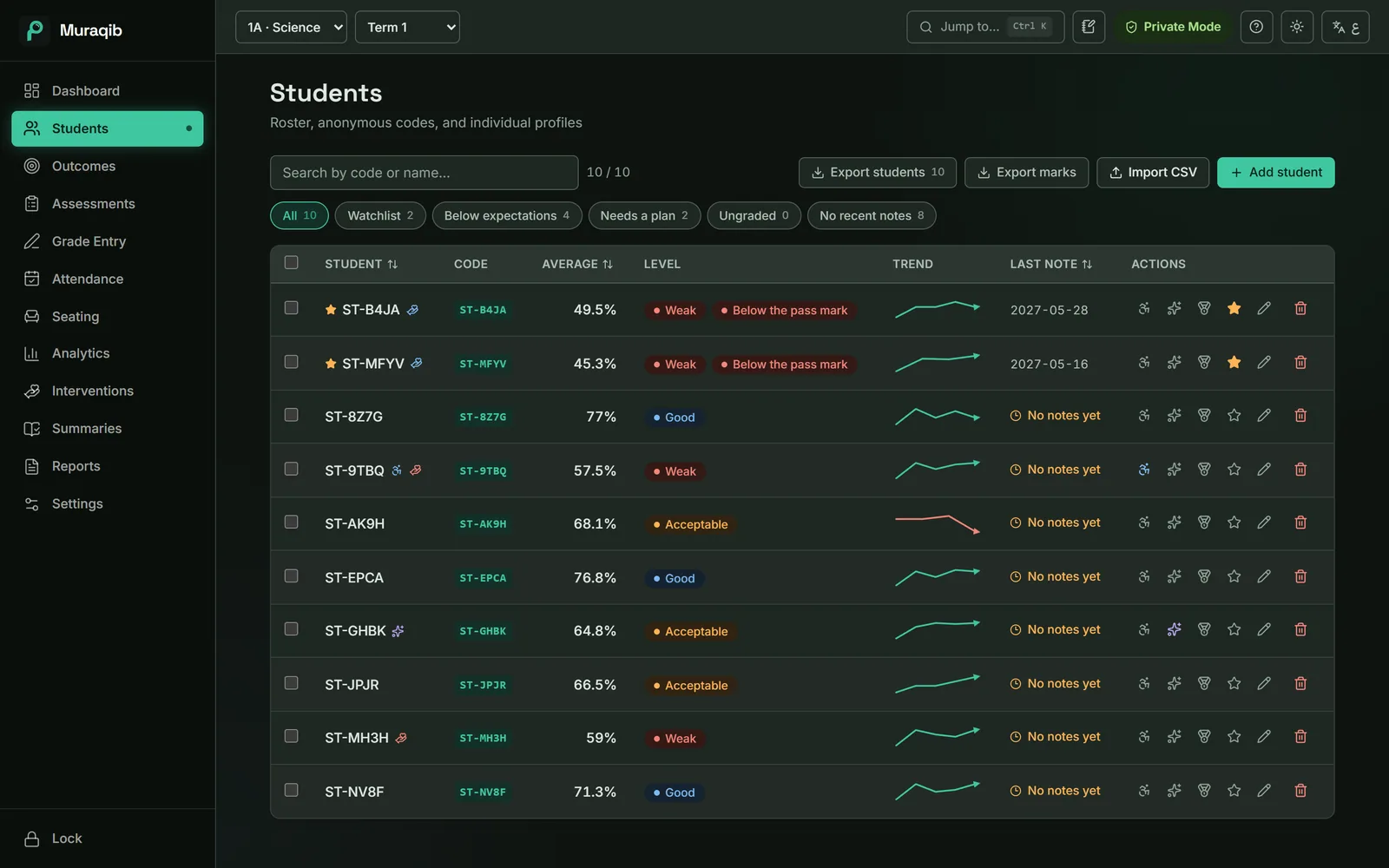Click the sparkles icon in ST-GHBK's row
1389x868 pixels.
pos(1174,630)
